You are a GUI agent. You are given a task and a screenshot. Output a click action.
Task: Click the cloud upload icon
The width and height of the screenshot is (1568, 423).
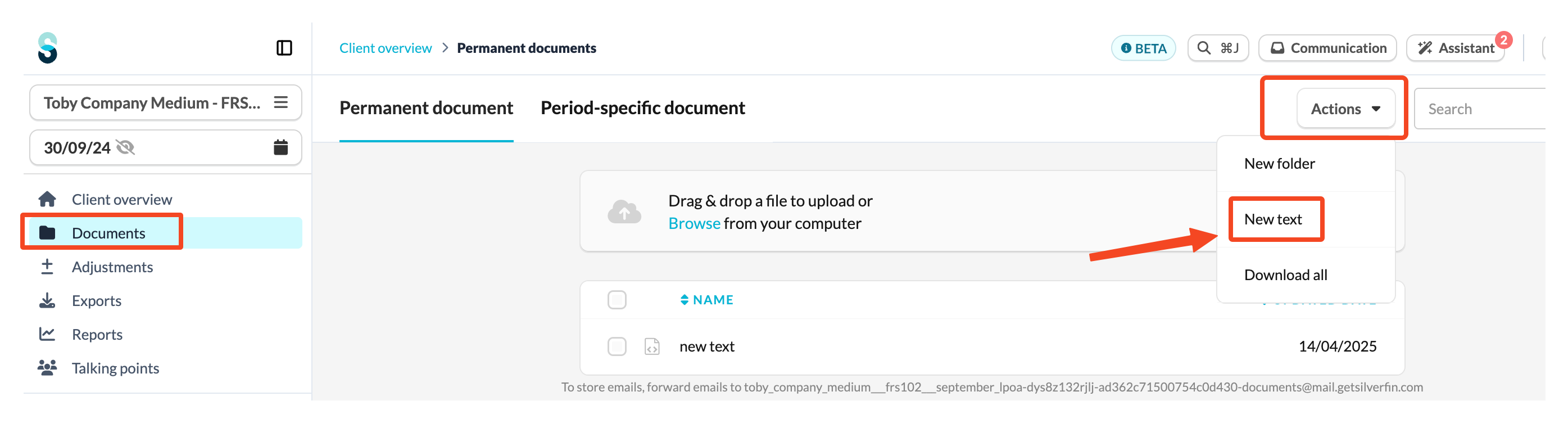click(x=624, y=211)
